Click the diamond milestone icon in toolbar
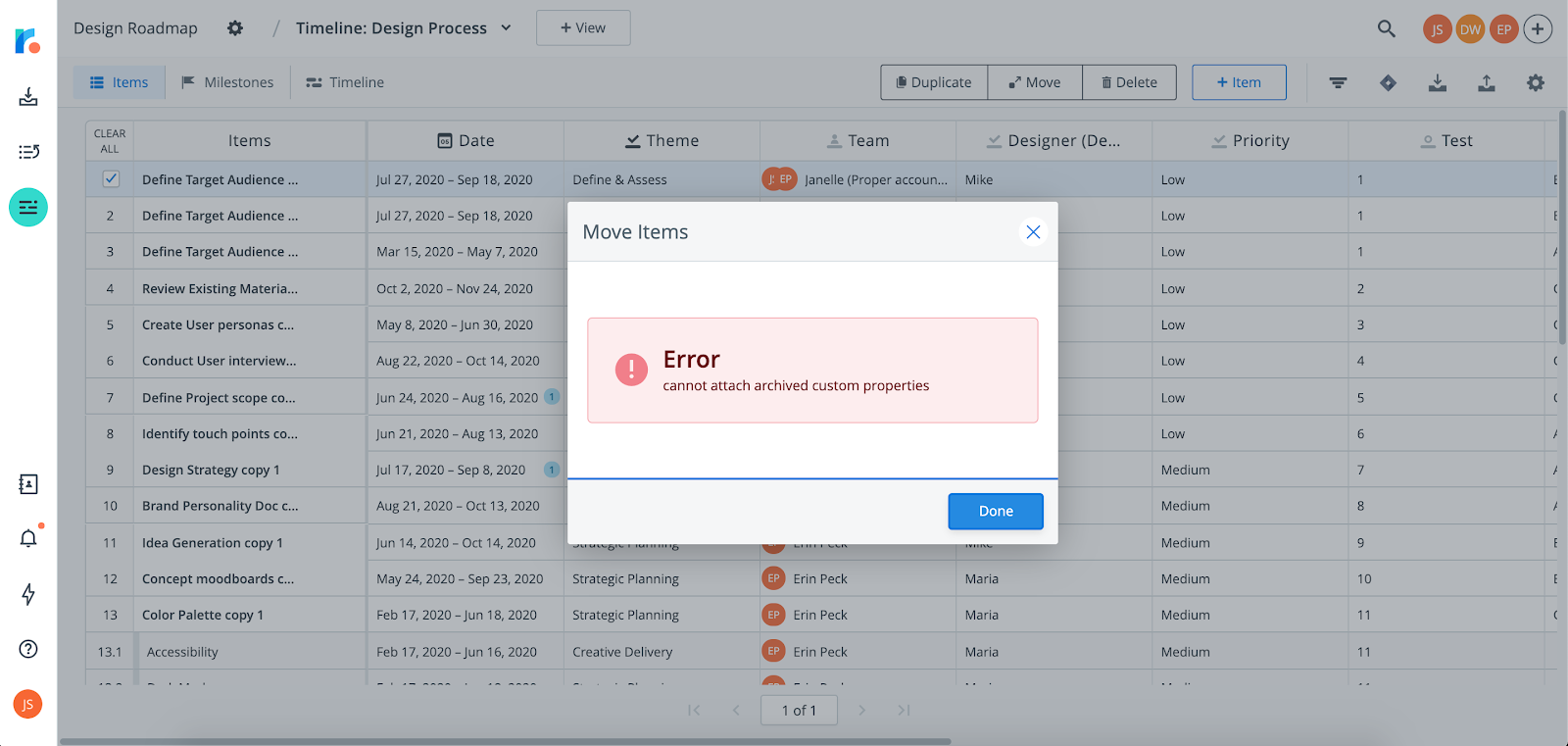 [1388, 83]
